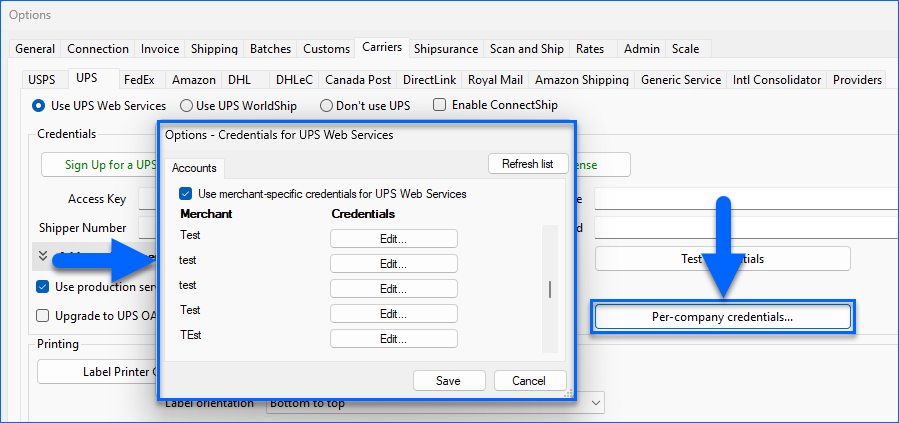The height and width of the screenshot is (423, 899).
Task: Switch to Scan and Ship tab
Action: coord(526,49)
